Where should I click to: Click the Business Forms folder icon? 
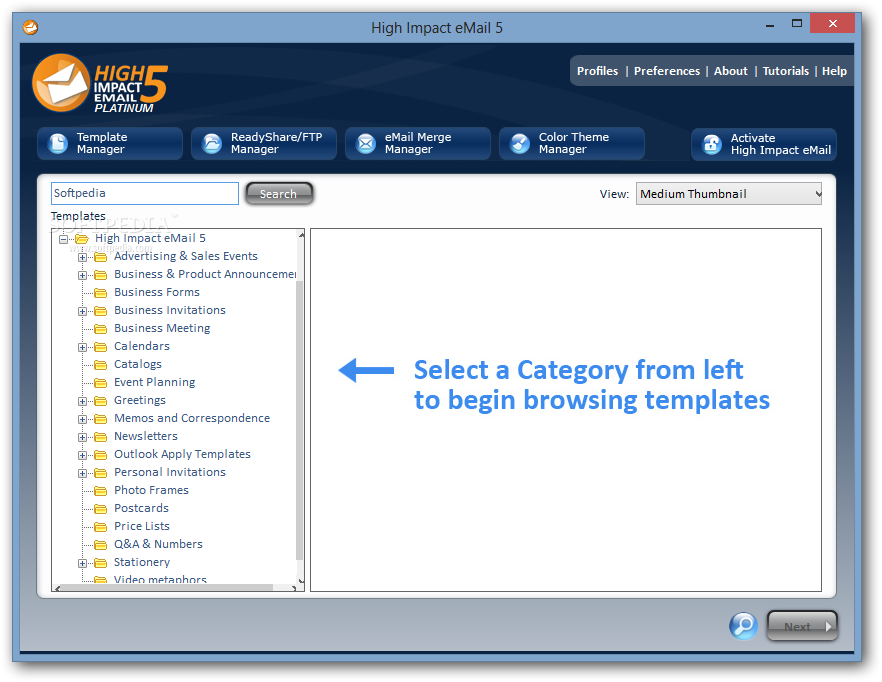coord(101,293)
